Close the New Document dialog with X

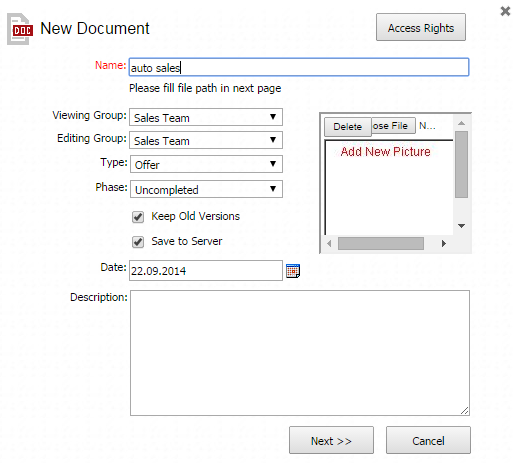[x=505, y=12]
